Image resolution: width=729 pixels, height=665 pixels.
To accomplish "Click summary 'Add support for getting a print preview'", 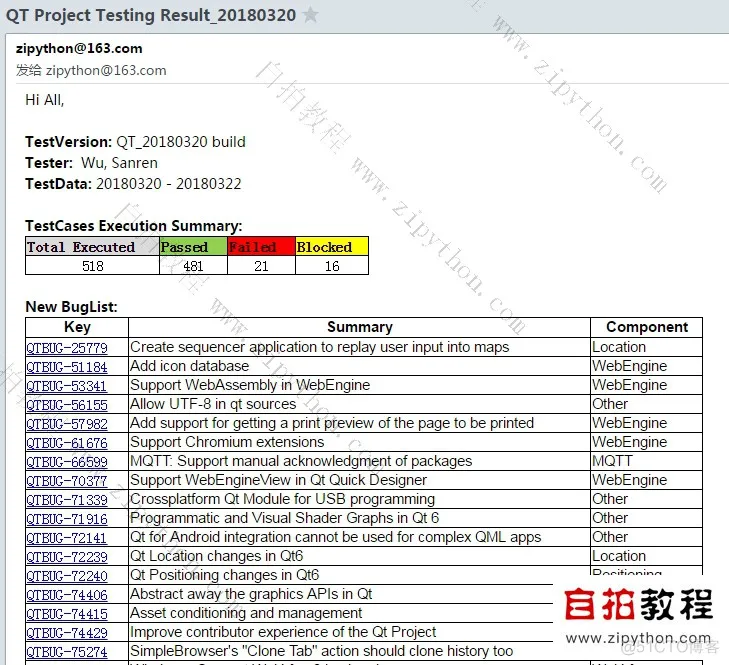I will [332, 423].
